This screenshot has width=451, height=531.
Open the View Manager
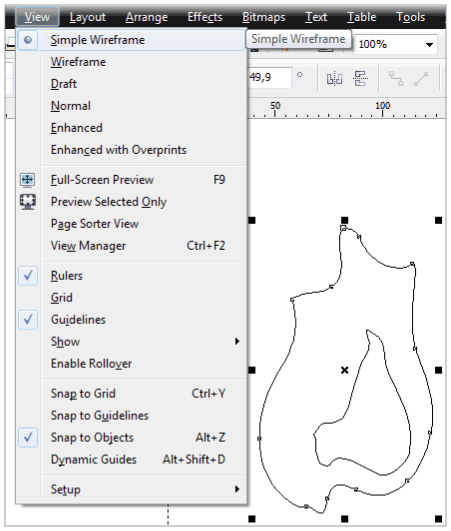click(x=131, y=246)
